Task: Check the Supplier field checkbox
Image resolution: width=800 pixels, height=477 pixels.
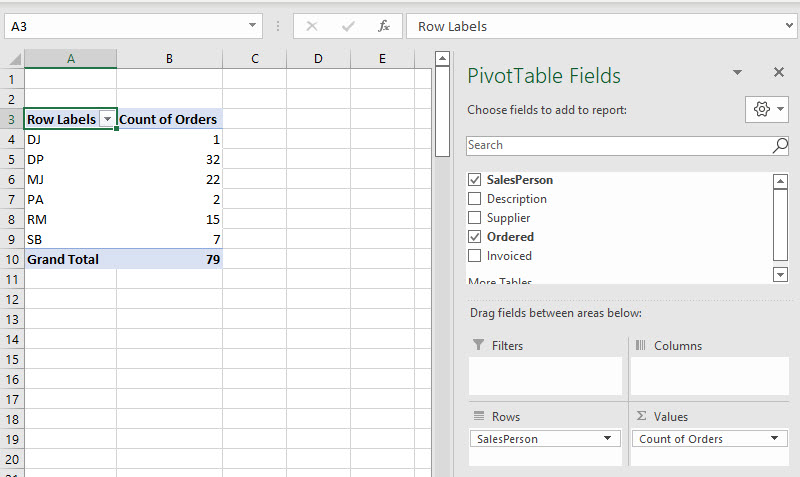Action: (475, 218)
